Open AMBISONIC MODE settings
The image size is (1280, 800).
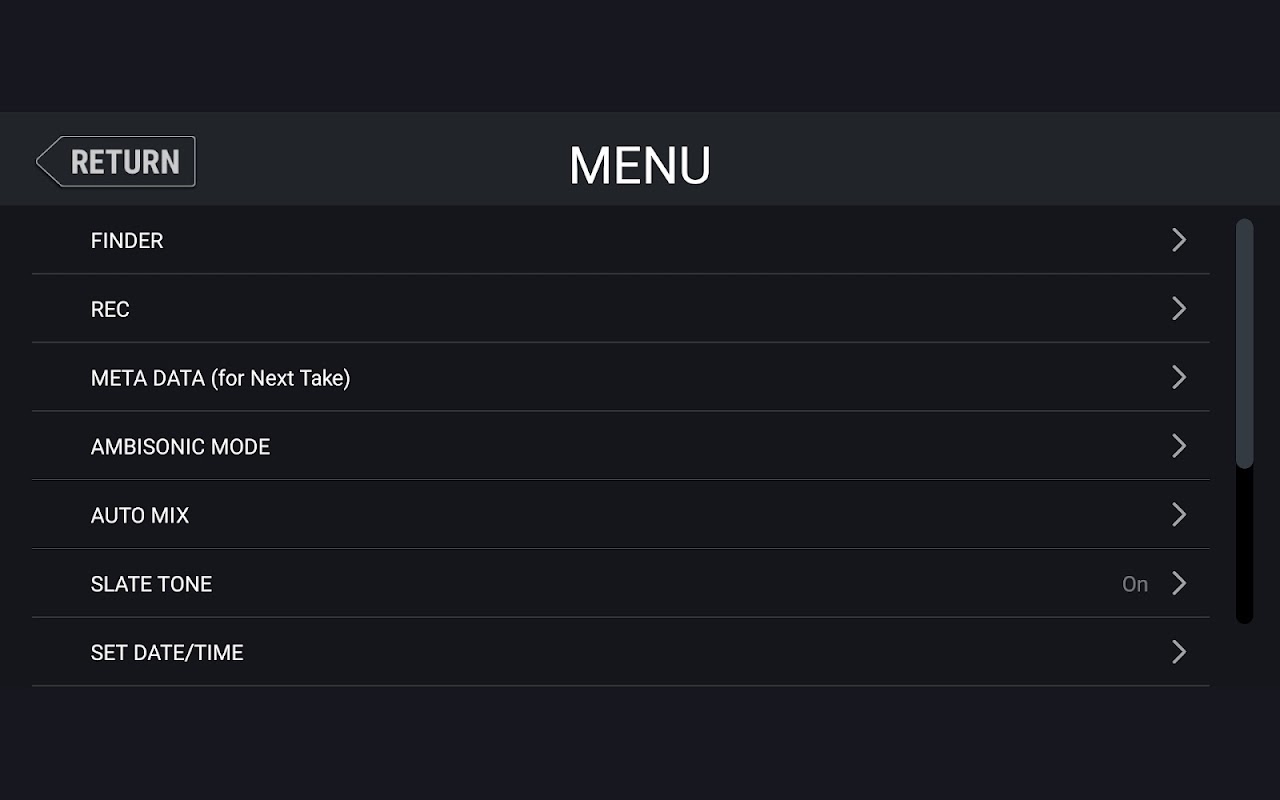tap(620, 446)
